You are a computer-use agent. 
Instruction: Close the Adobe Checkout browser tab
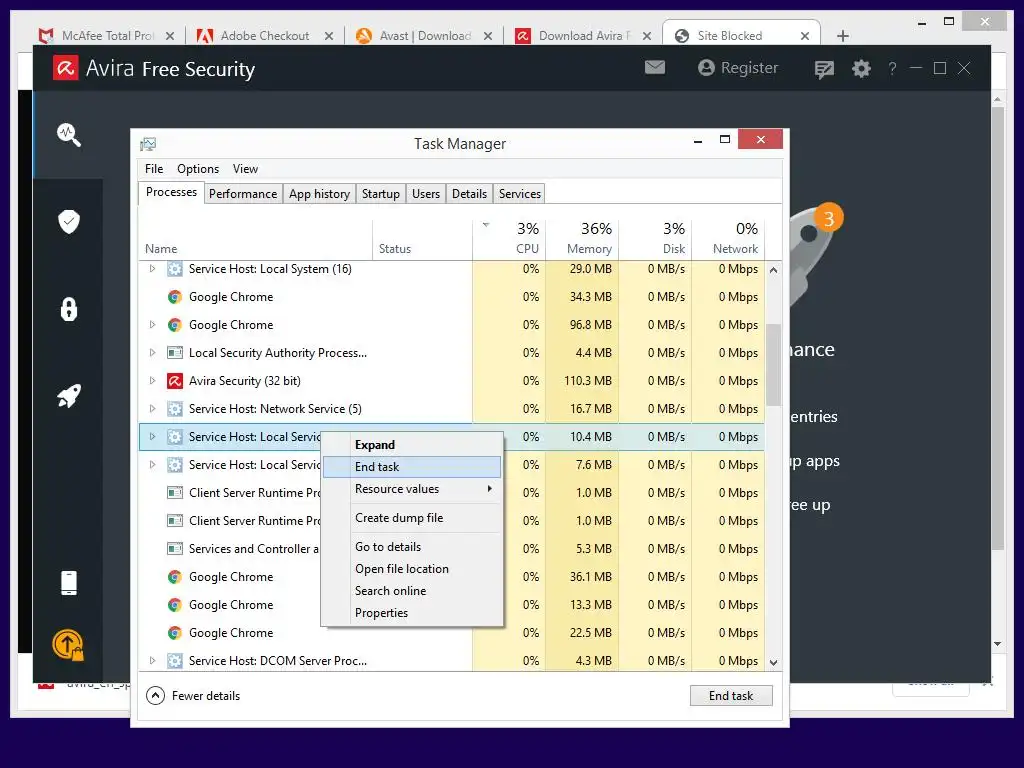pyautogui.click(x=329, y=36)
